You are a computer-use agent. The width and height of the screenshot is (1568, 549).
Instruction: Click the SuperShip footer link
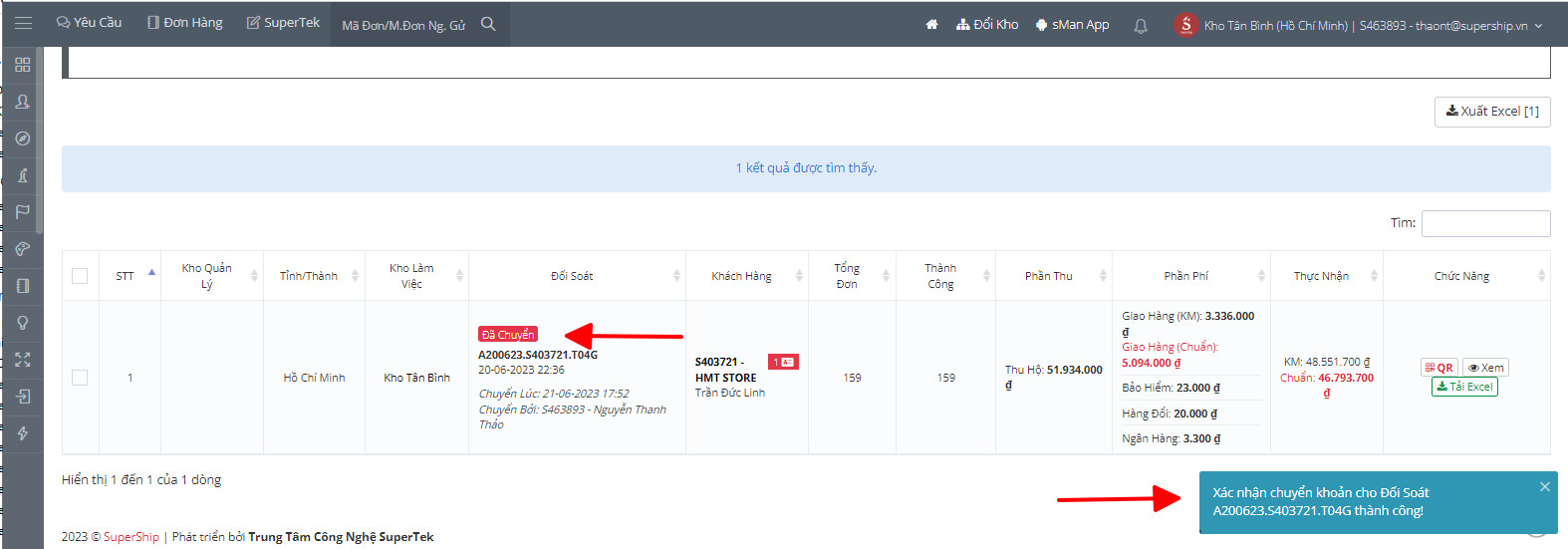pos(131,537)
